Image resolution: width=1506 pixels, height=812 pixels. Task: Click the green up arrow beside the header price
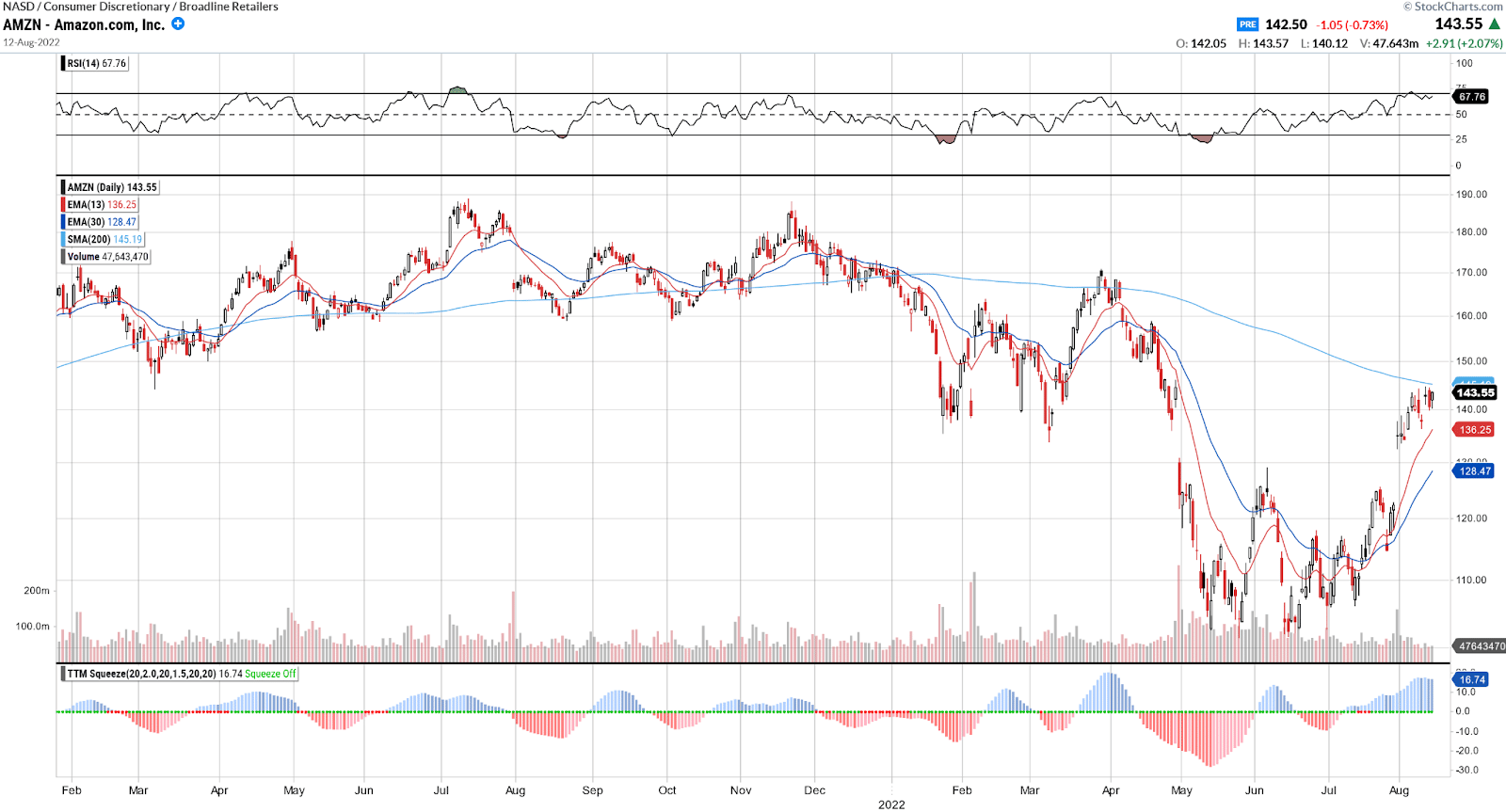pos(1495,24)
